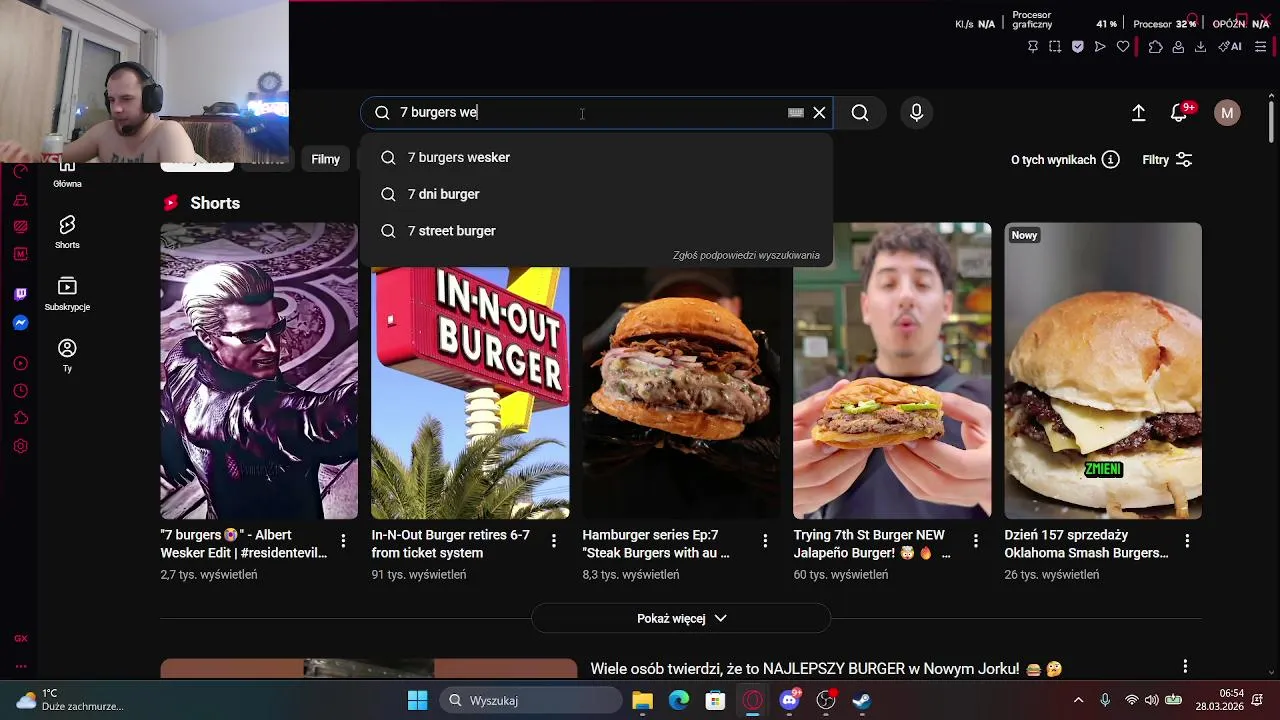1280x720 pixels.
Task: Click 'Zgłoś podpowiedzi wyszukiwania' link
Action: pos(746,255)
